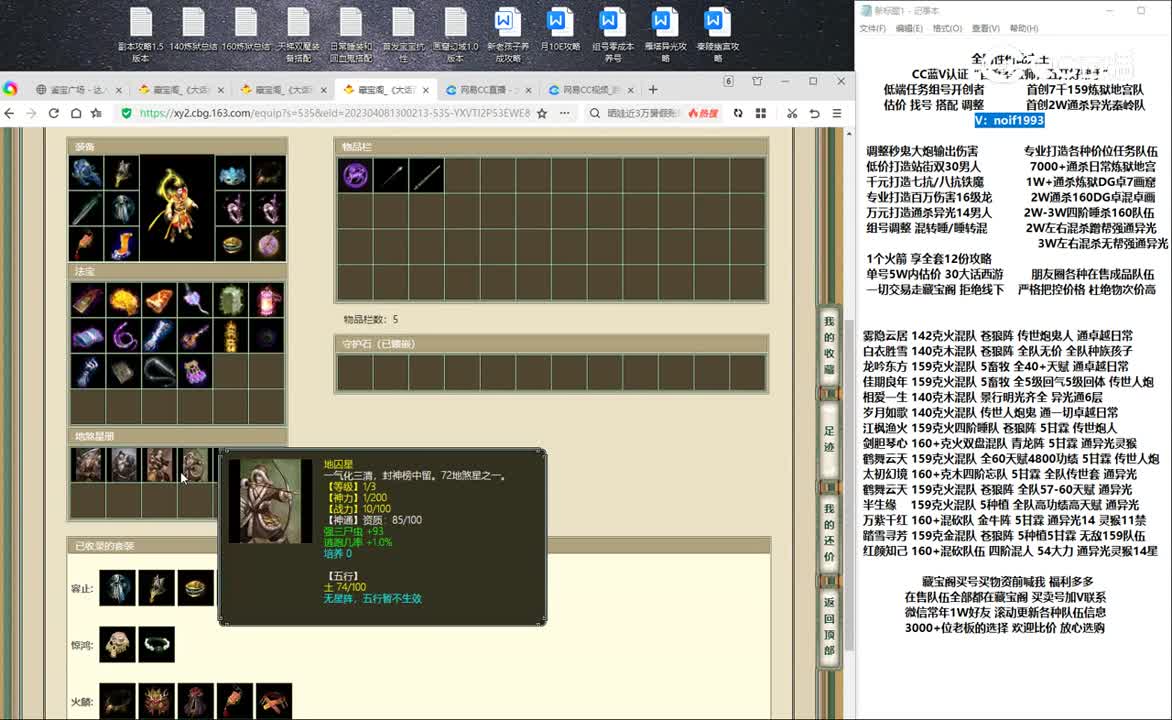The height and width of the screenshot is (720, 1172).
Task: Close the active 藏宝阁 tab
Action: (x=426, y=90)
